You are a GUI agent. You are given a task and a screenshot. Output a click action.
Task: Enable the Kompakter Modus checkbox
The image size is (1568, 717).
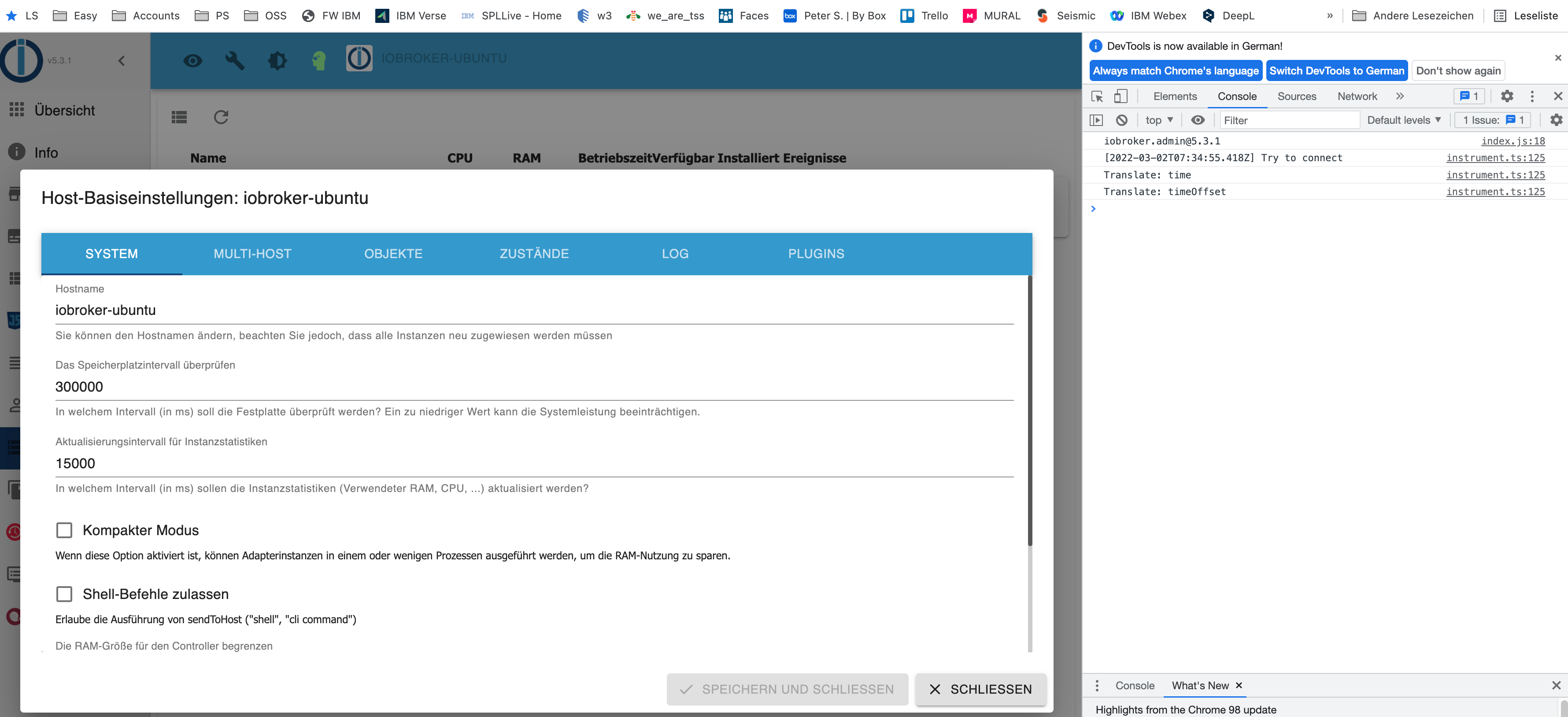click(x=64, y=530)
